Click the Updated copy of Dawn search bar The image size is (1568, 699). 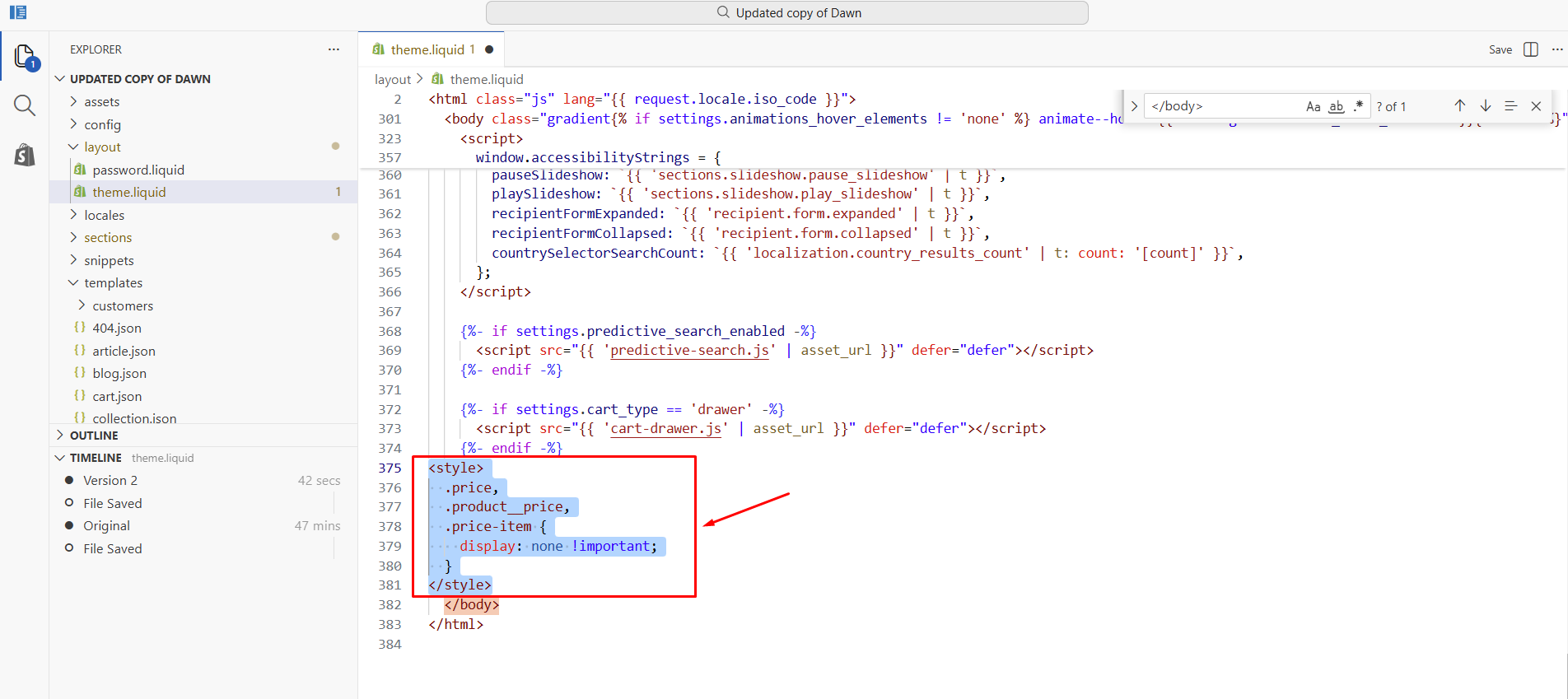tap(787, 12)
